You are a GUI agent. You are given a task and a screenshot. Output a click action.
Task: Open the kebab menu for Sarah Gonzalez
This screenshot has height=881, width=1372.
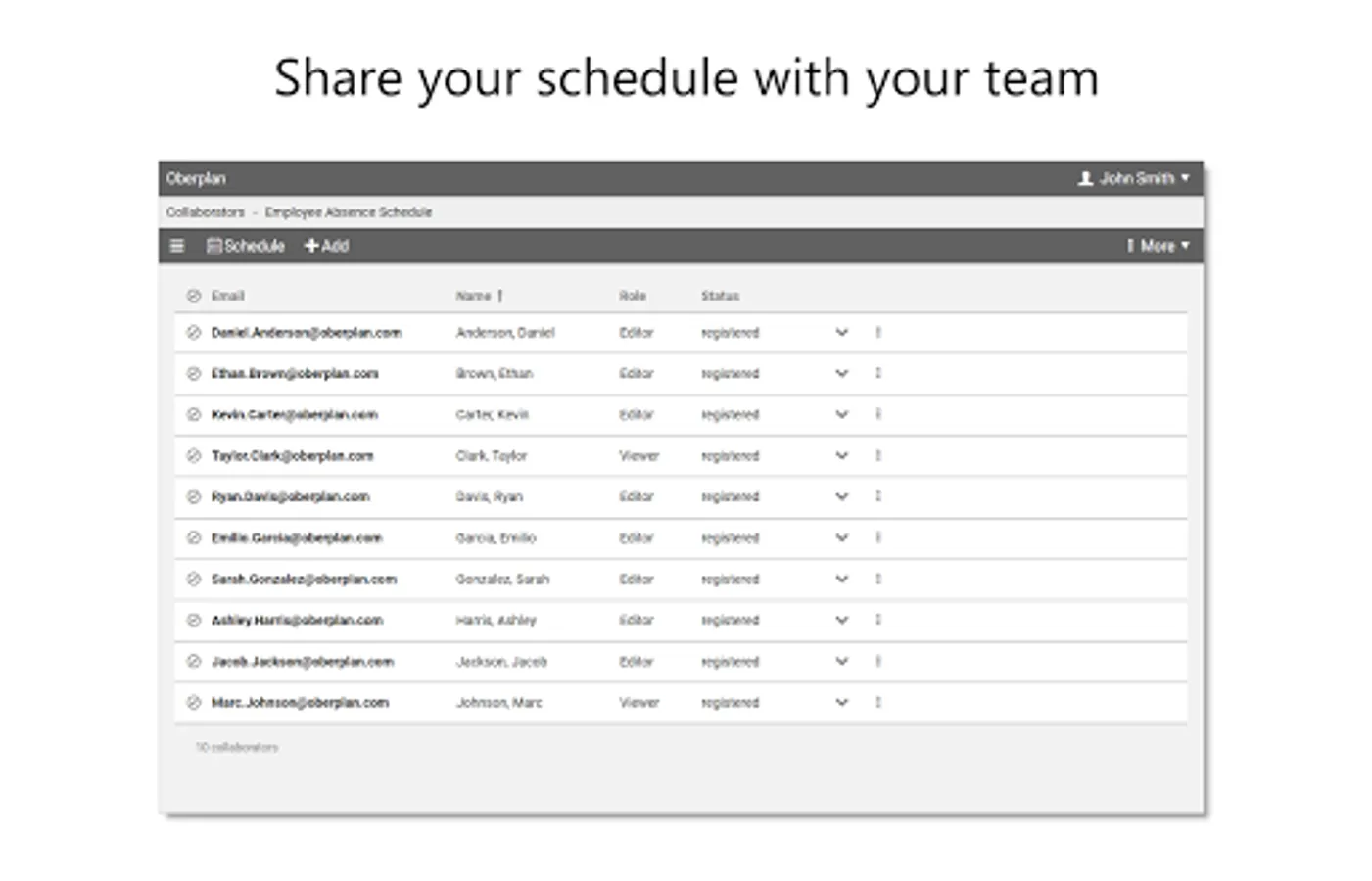pyautogui.click(x=878, y=580)
